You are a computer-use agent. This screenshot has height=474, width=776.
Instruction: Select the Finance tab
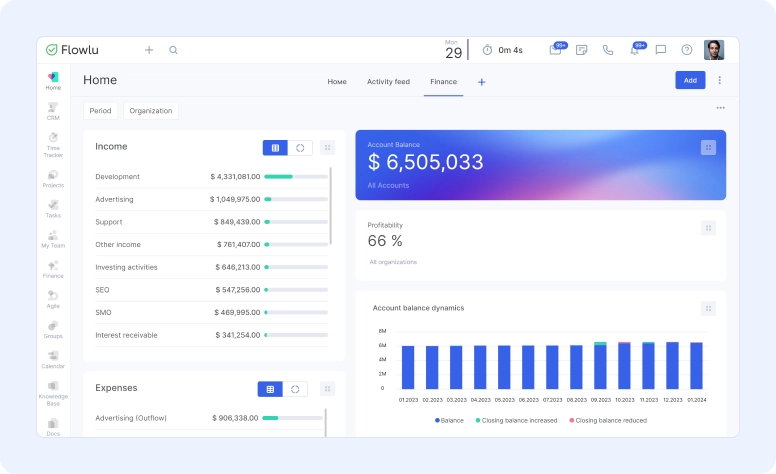[x=443, y=82]
